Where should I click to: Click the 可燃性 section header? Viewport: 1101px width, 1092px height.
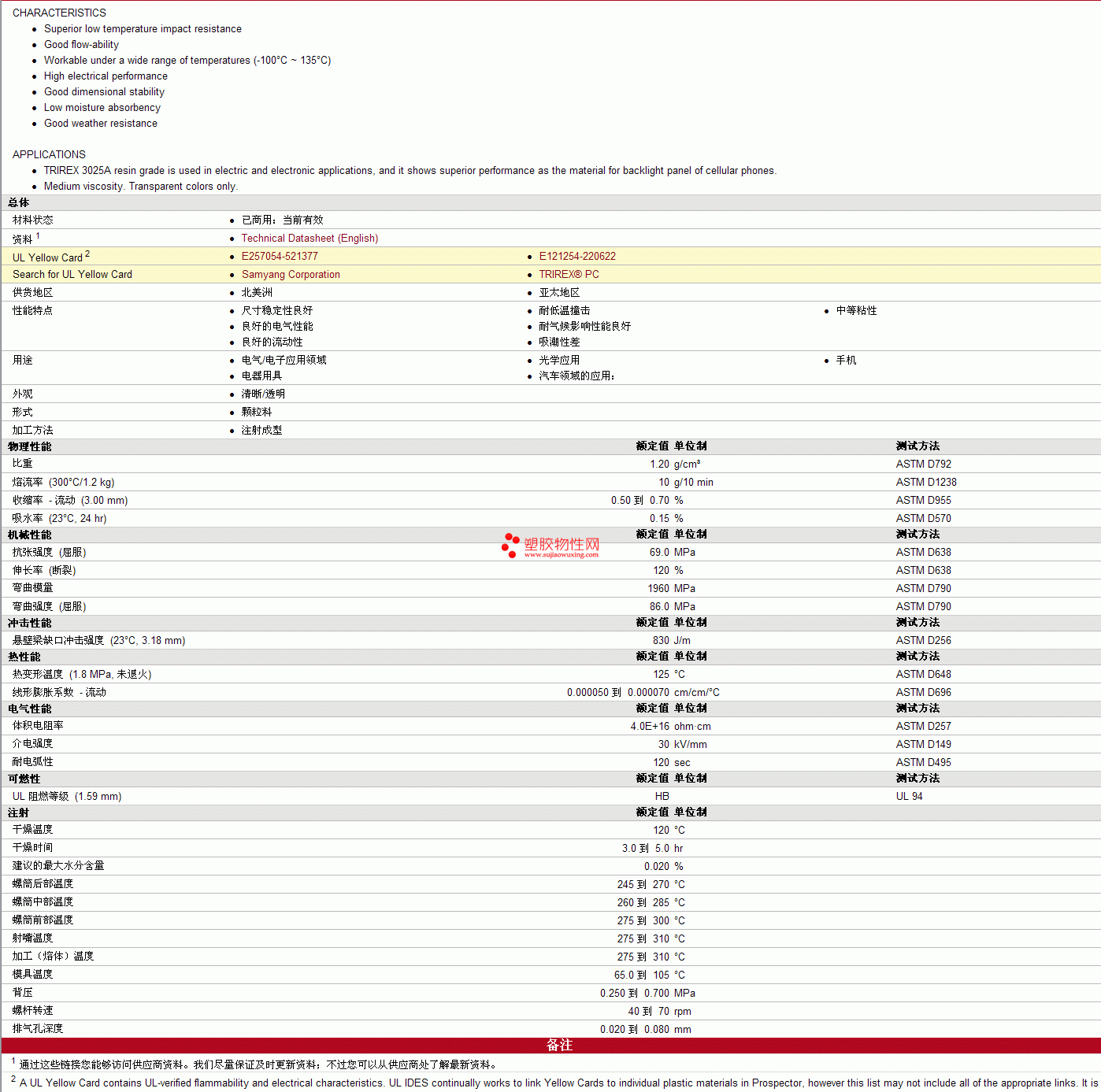(x=24, y=779)
